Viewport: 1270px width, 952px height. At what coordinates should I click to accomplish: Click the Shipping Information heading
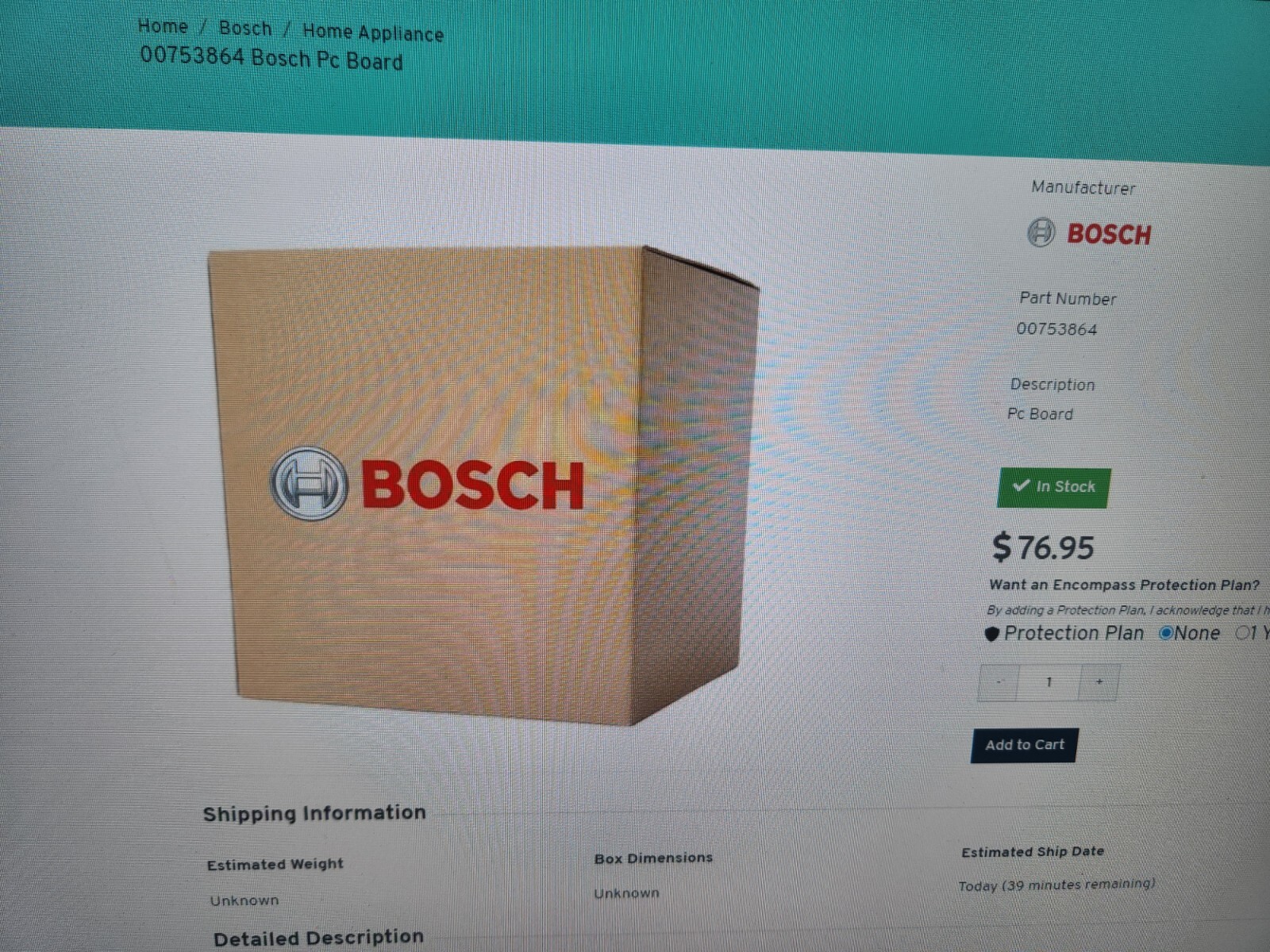(x=314, y=813)
